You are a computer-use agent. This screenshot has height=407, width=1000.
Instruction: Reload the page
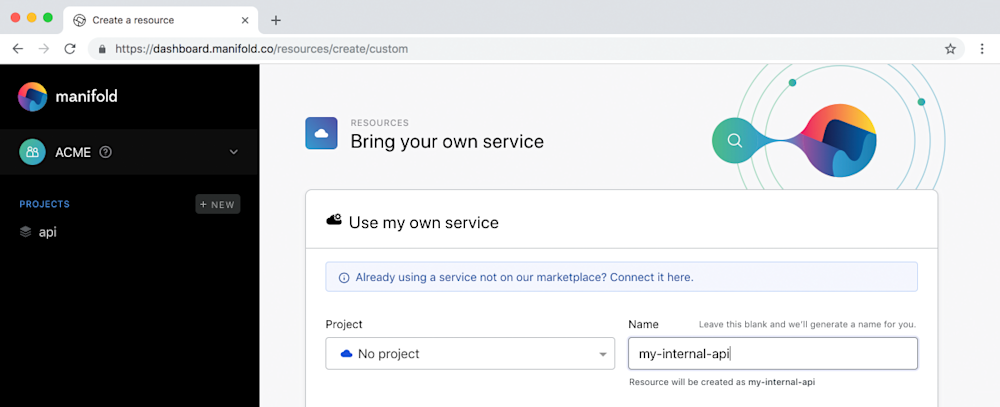70,48
